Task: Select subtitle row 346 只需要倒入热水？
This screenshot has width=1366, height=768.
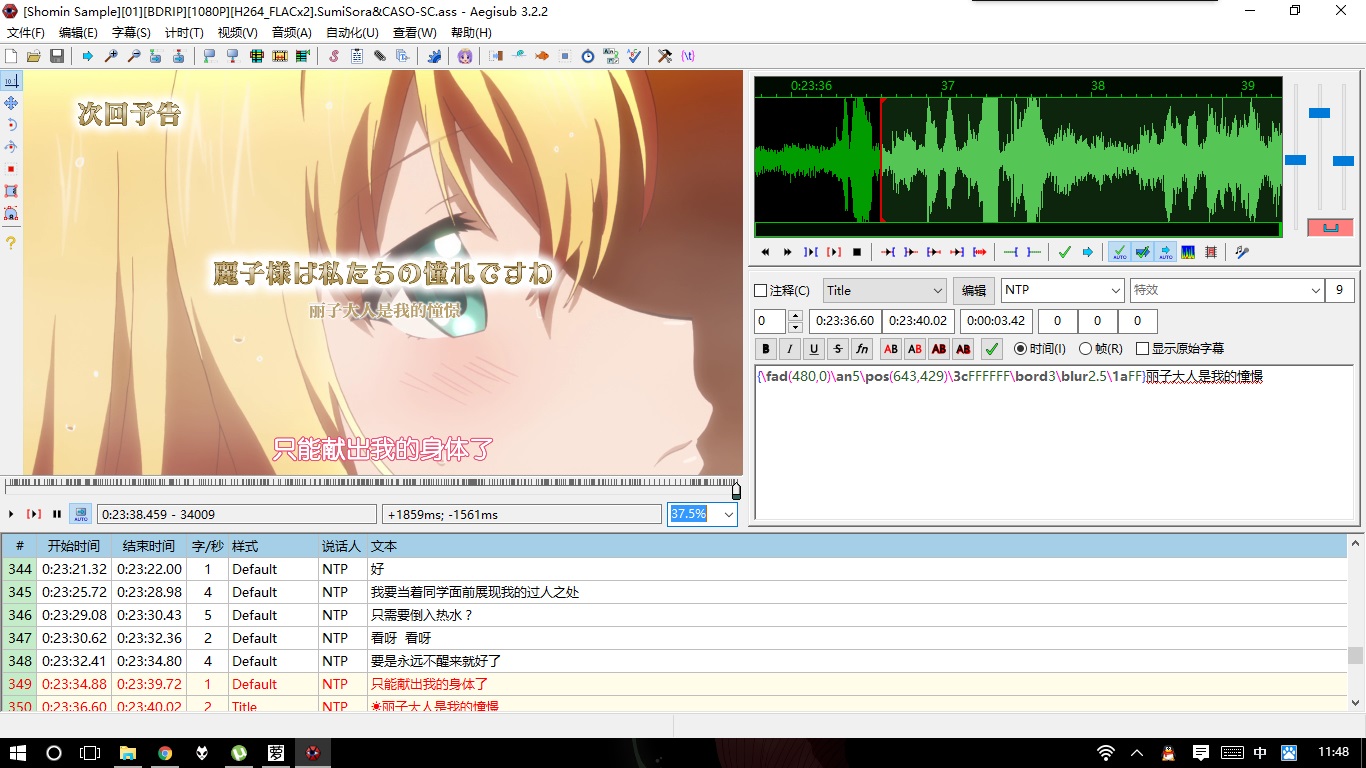Action: pyautogui.click(x=674, y=615)
